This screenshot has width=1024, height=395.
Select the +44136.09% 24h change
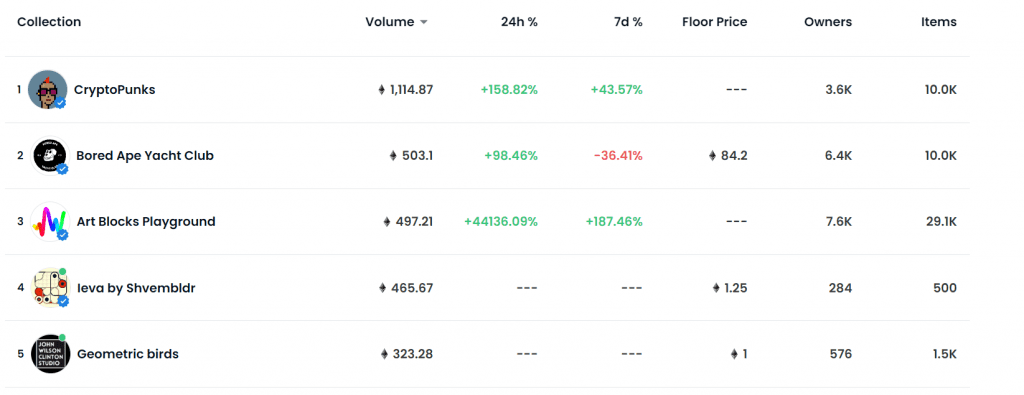501,221
